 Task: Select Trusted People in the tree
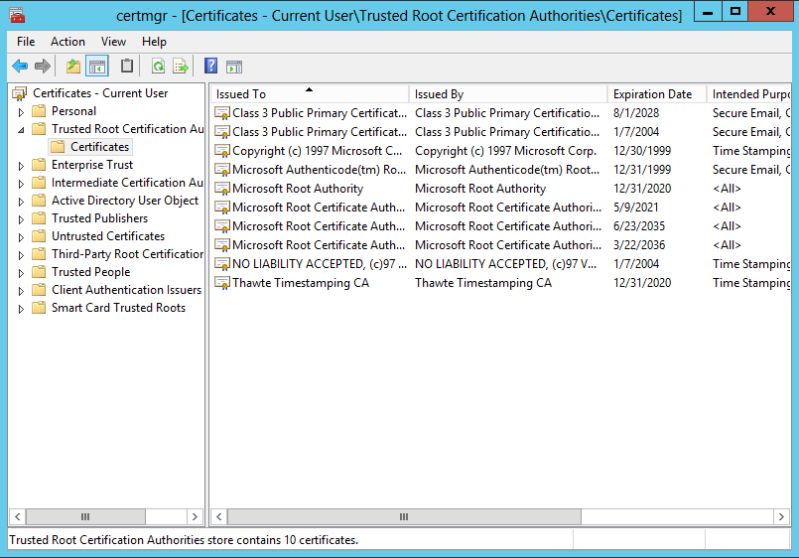(x=91, y=272)
